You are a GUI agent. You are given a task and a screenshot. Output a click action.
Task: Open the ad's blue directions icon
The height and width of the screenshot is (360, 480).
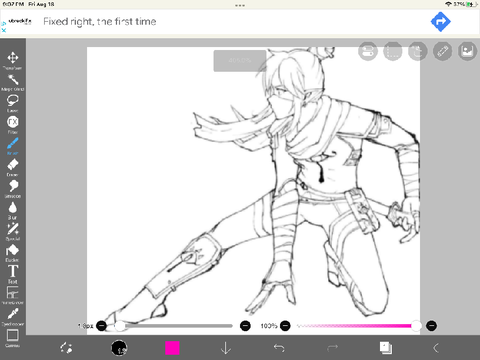coord(440,22)
